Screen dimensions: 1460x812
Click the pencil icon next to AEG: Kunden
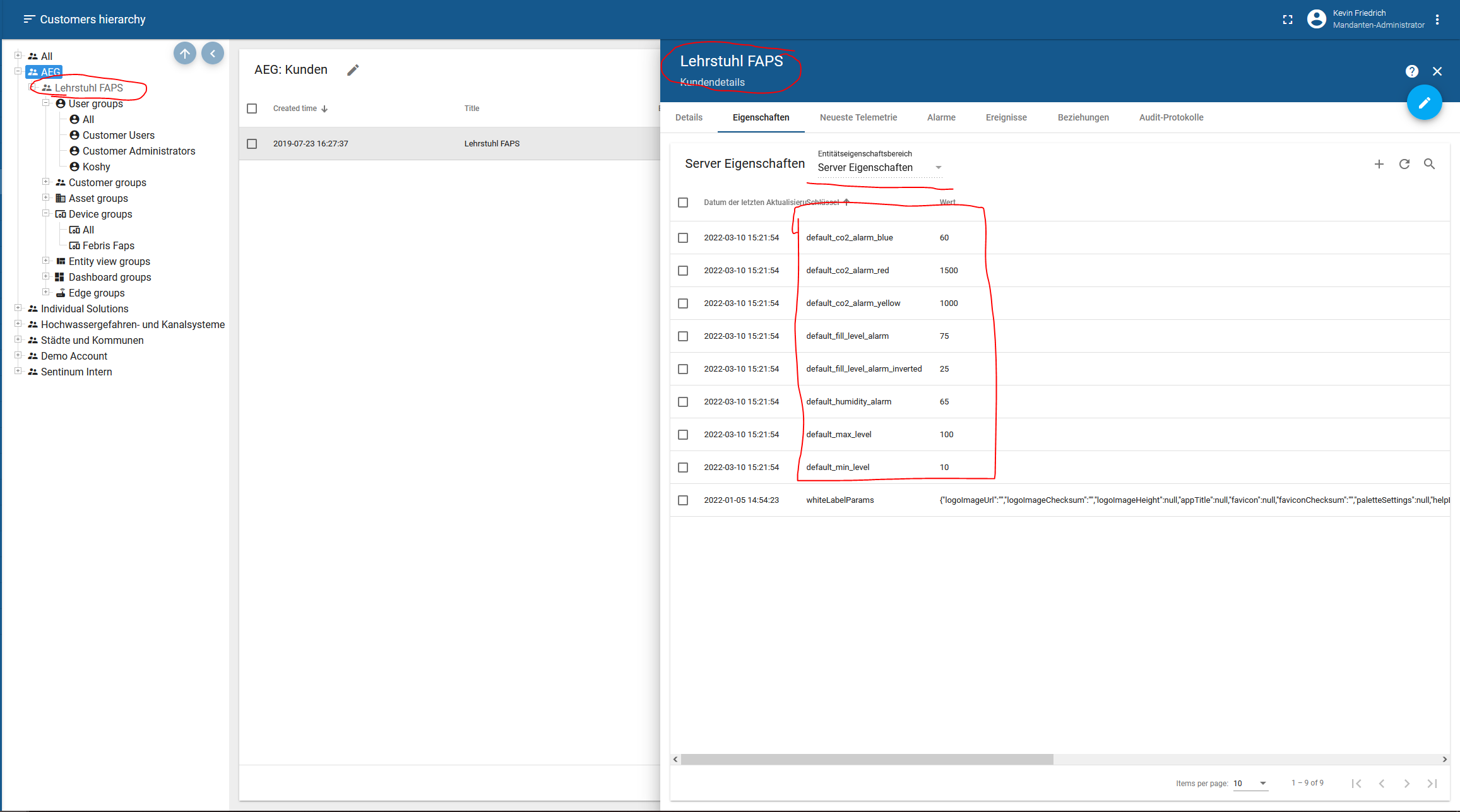coord(353,69)
